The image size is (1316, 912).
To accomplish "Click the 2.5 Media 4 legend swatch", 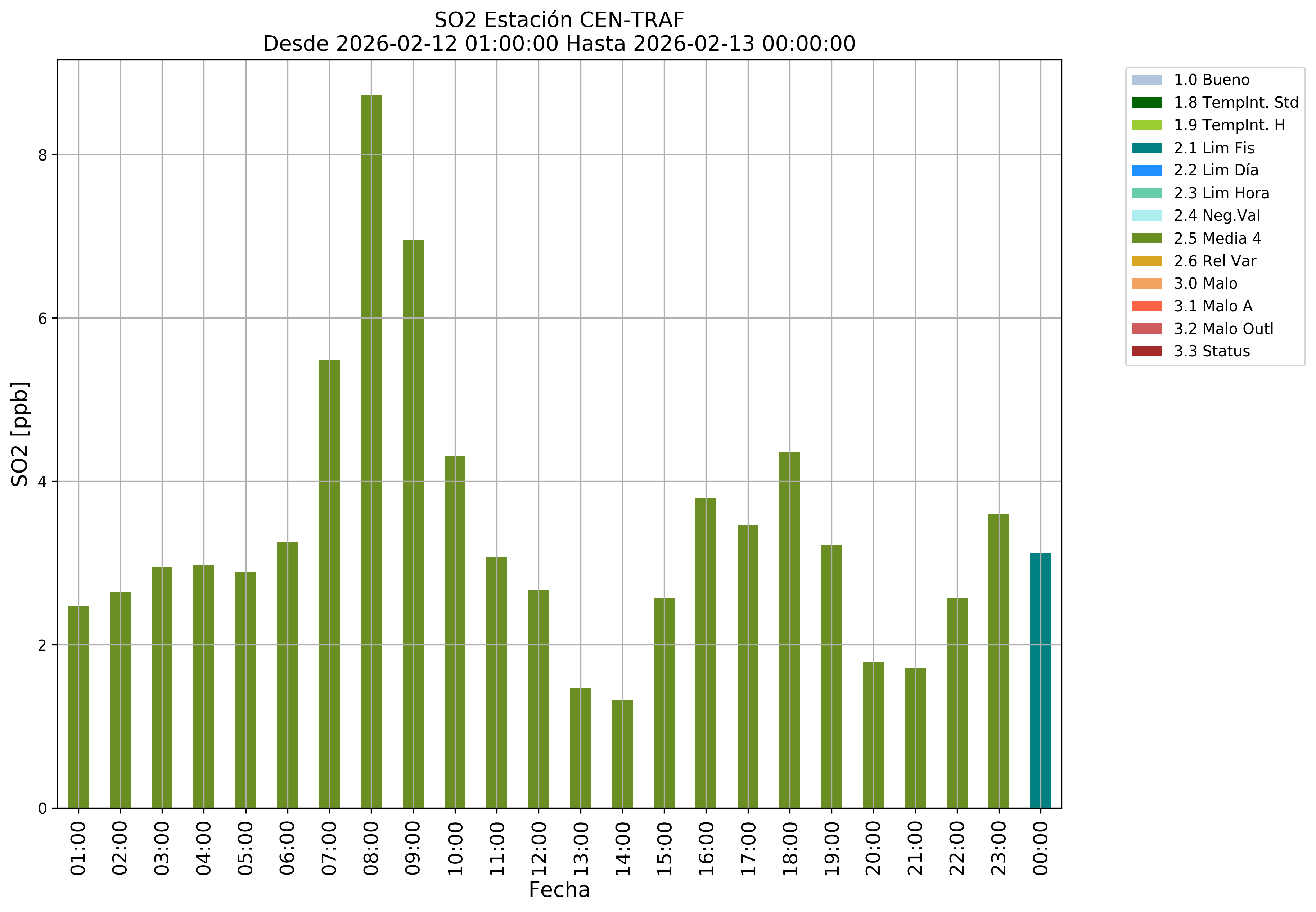I will (x=1146, y=238).
